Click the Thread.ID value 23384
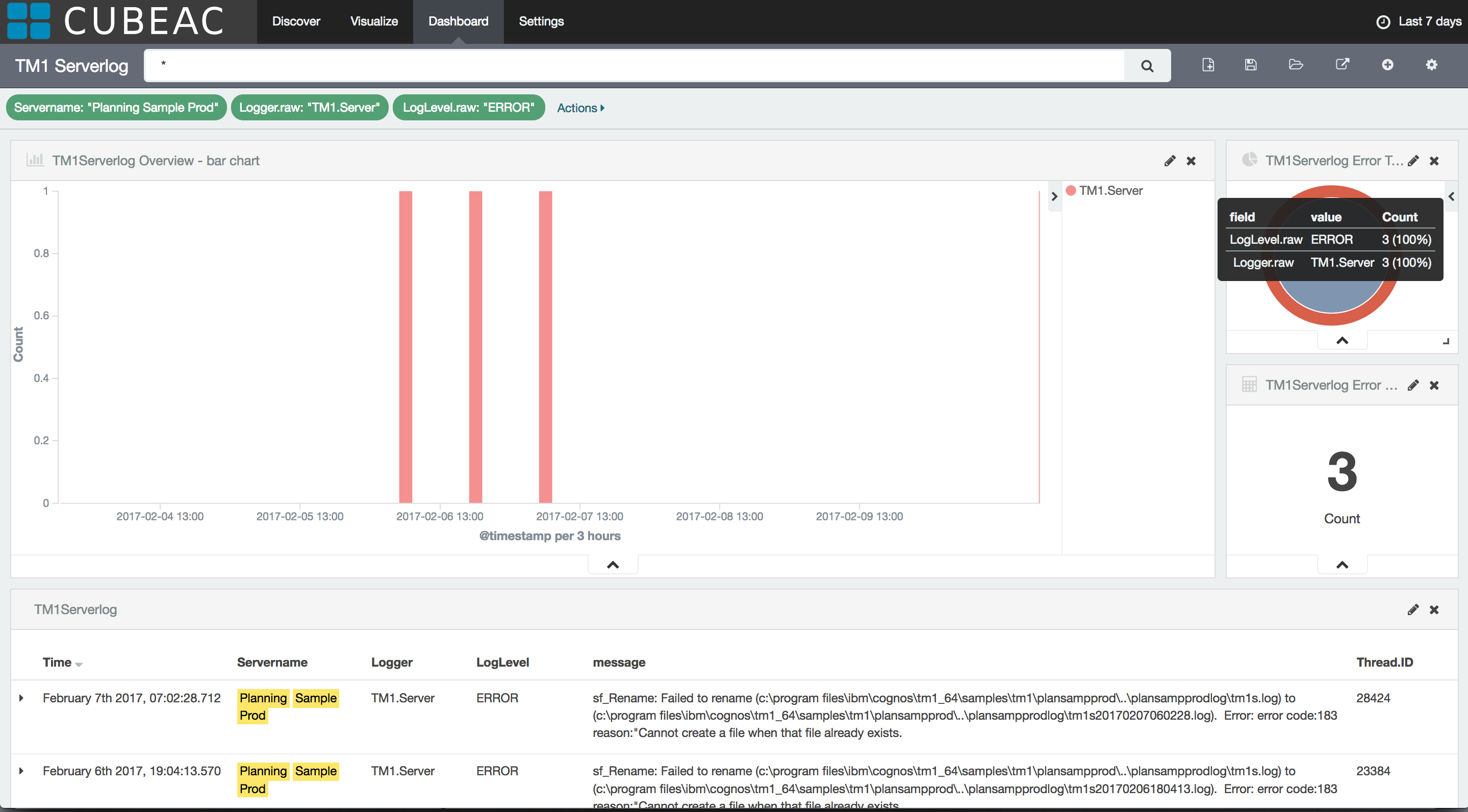The image size is (1468, 812). pos(1373,770)
